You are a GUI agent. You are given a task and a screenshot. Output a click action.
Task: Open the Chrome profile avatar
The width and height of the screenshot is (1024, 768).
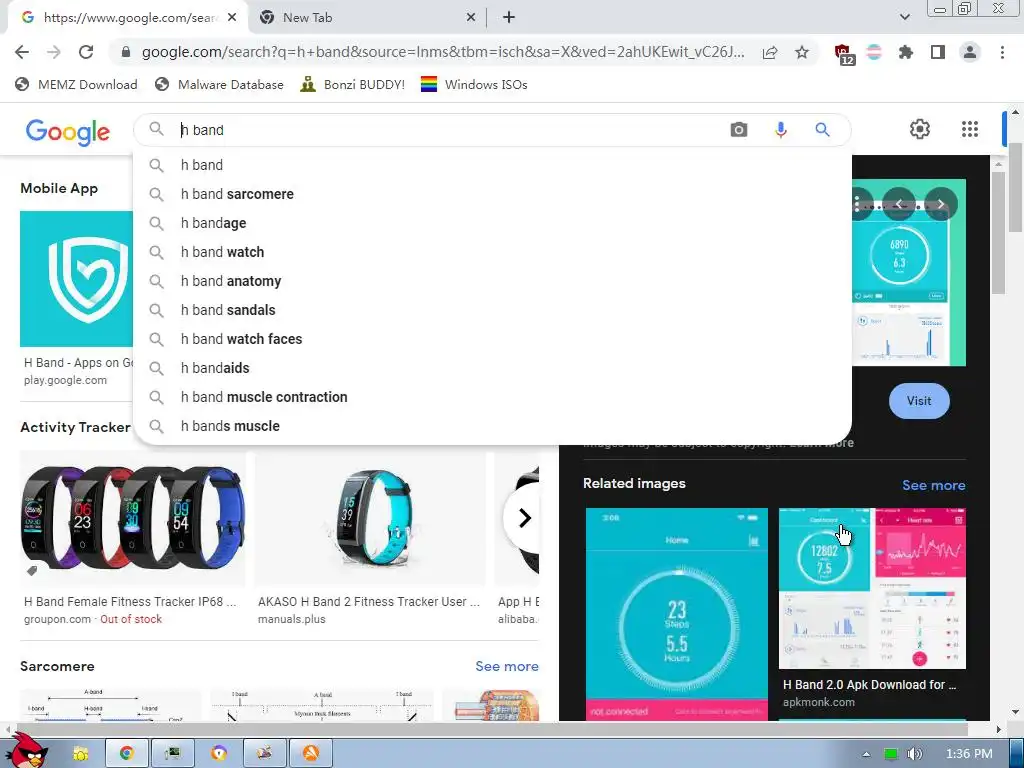click(x=970, y=52)
